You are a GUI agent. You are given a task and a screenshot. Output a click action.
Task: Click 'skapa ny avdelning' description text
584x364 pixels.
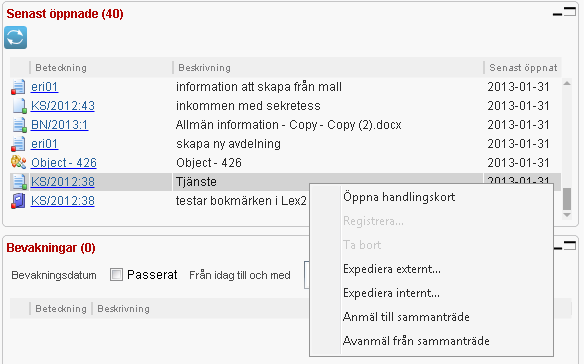click(x=228, y=144)
